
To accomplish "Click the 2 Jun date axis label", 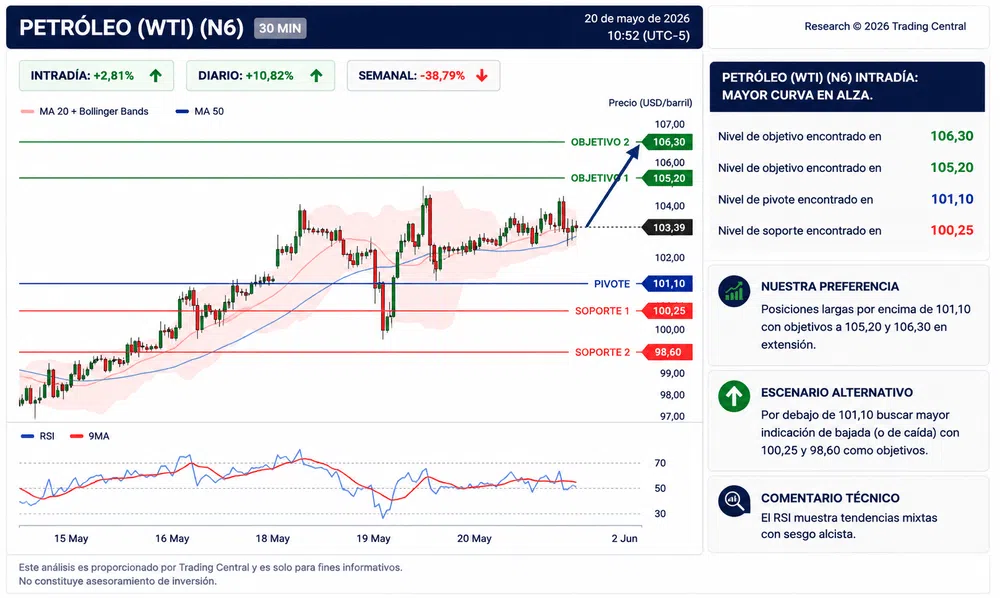I will 624,538.
